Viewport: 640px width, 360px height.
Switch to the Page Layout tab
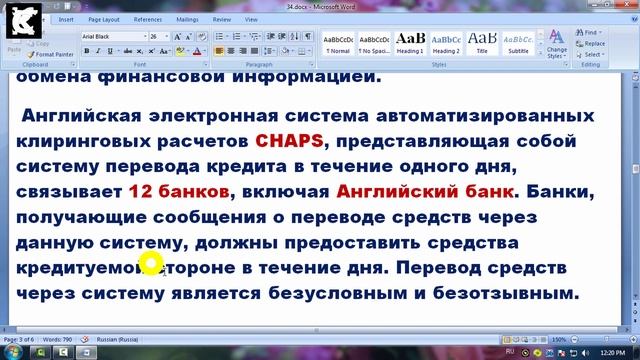104,20
